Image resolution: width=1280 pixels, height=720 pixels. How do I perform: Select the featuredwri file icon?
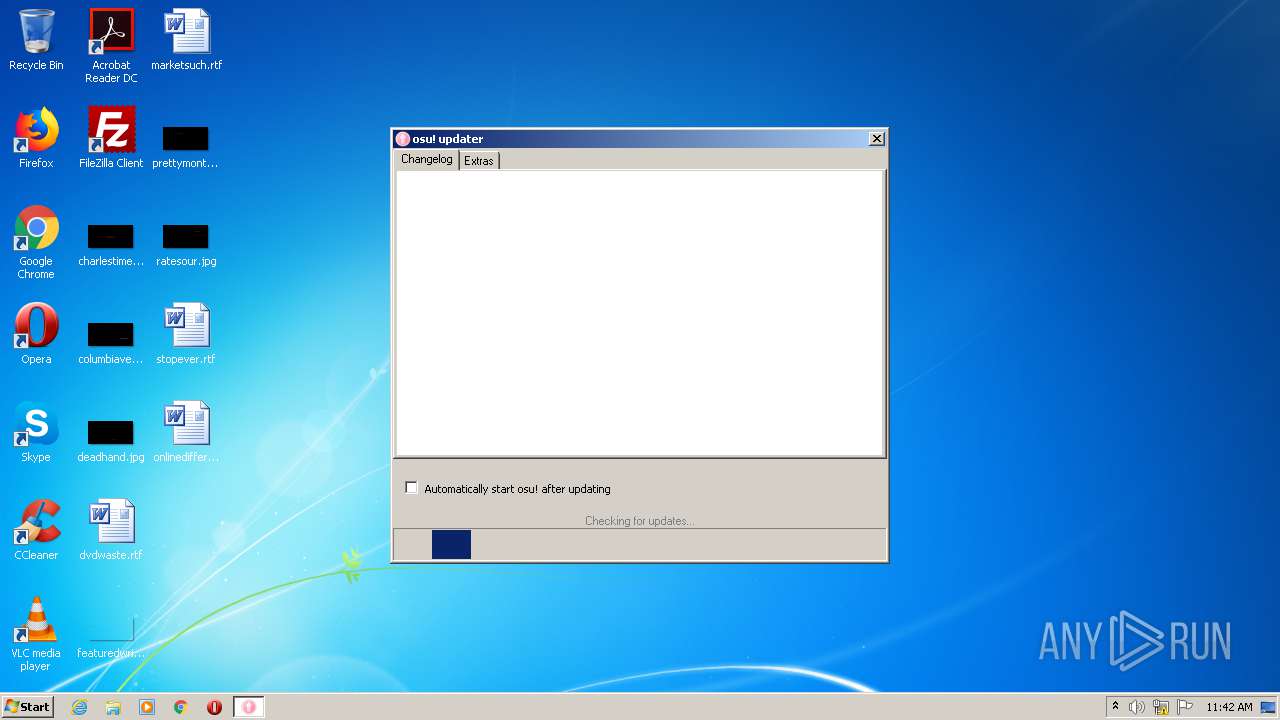click(x=111, y=636)
